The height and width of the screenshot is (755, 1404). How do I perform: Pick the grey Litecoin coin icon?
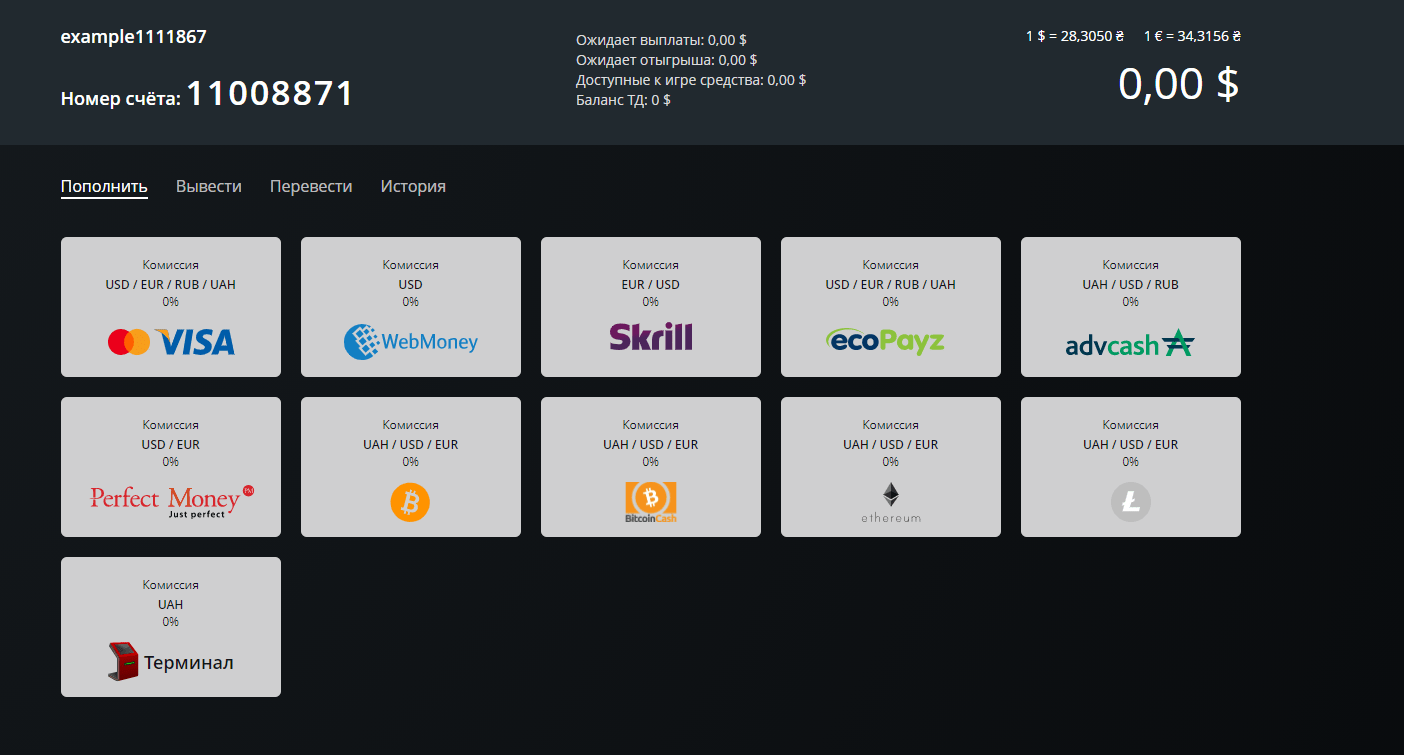[x=1131, y=502]
